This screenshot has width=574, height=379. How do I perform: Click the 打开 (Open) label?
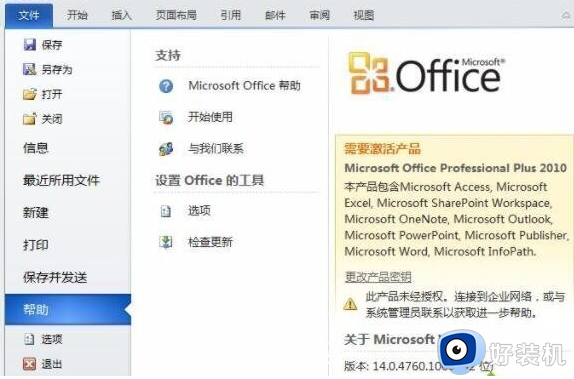[52, 94]
